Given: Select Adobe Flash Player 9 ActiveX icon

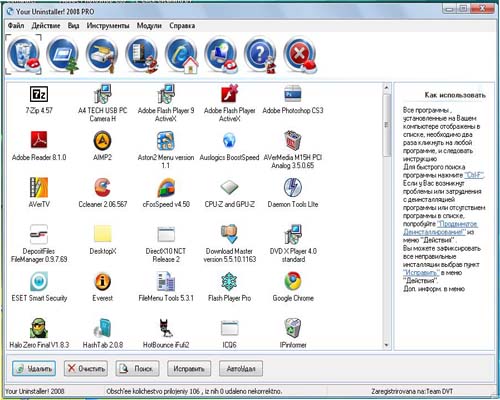Looking at the screenshot, I should 166,94.
